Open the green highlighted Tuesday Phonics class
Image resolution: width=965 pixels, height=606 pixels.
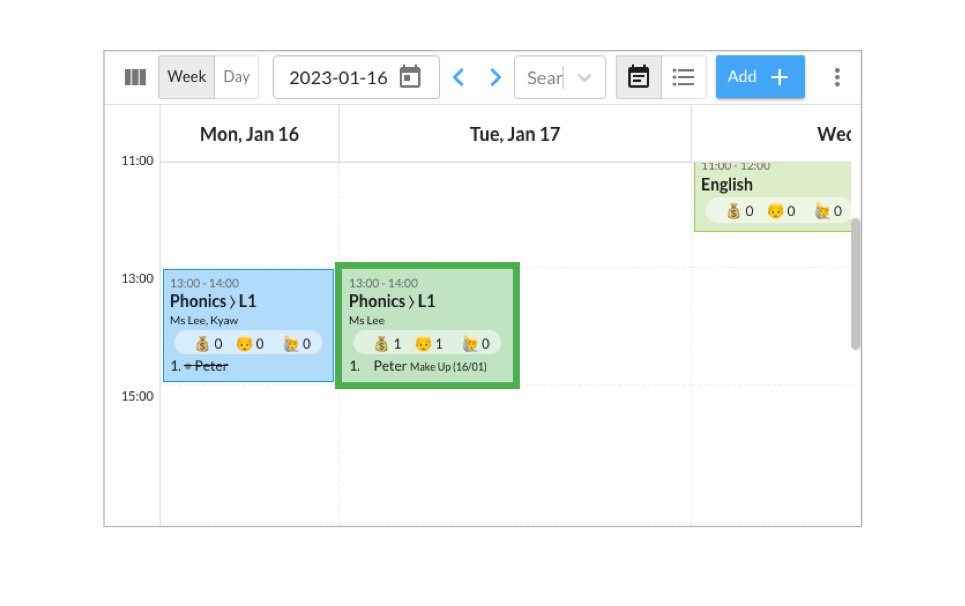point(428,325)
